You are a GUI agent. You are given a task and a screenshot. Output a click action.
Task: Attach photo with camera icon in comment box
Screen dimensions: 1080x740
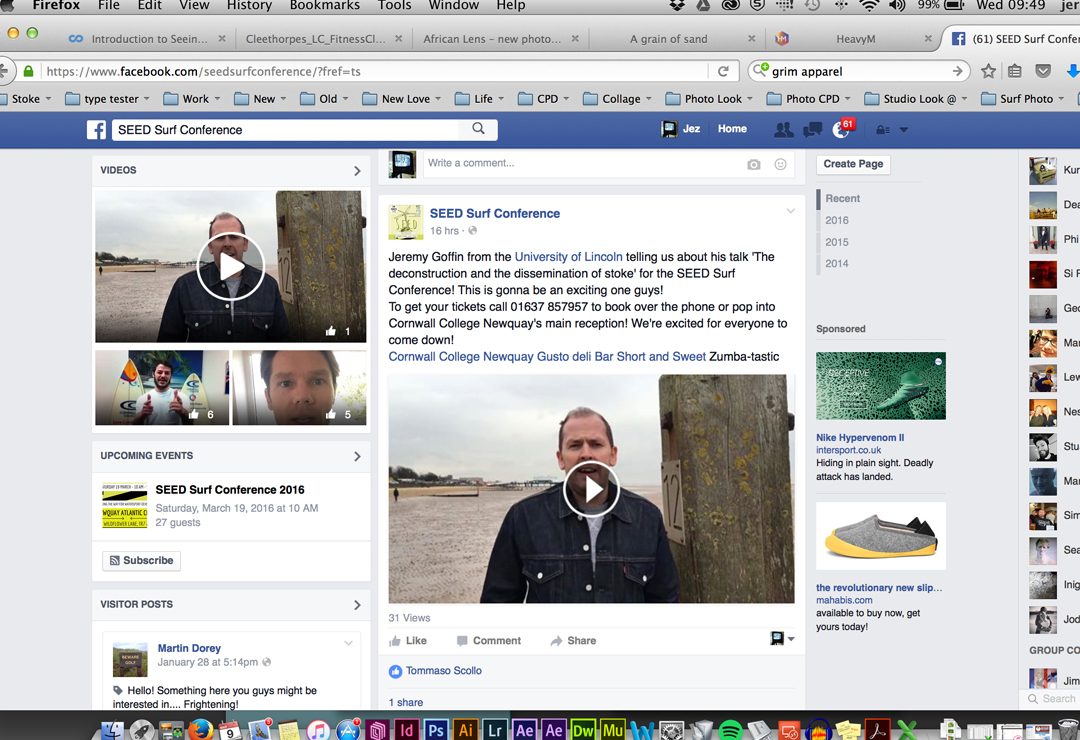(754, 164)
